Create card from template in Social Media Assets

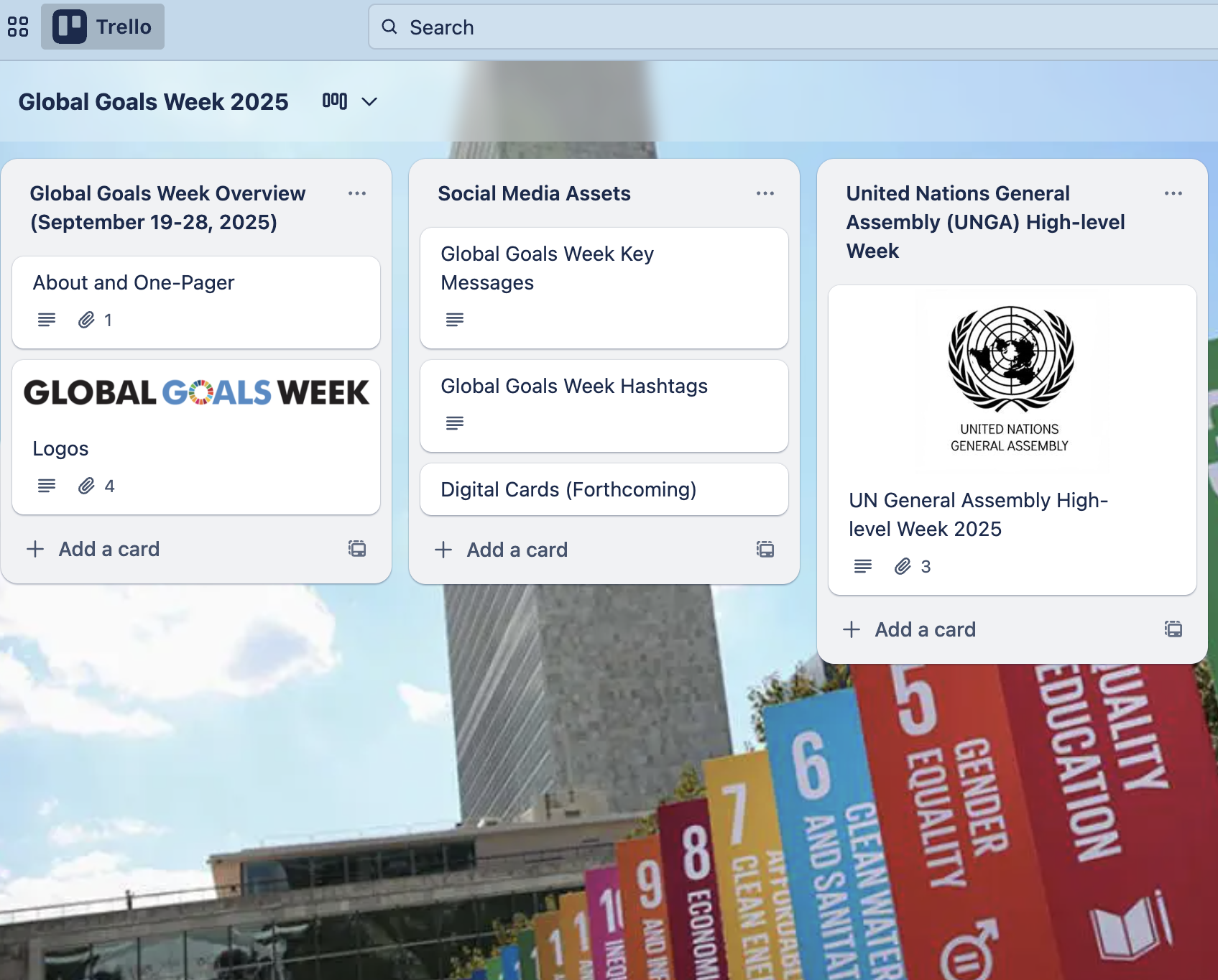click(x=765, y=550)
